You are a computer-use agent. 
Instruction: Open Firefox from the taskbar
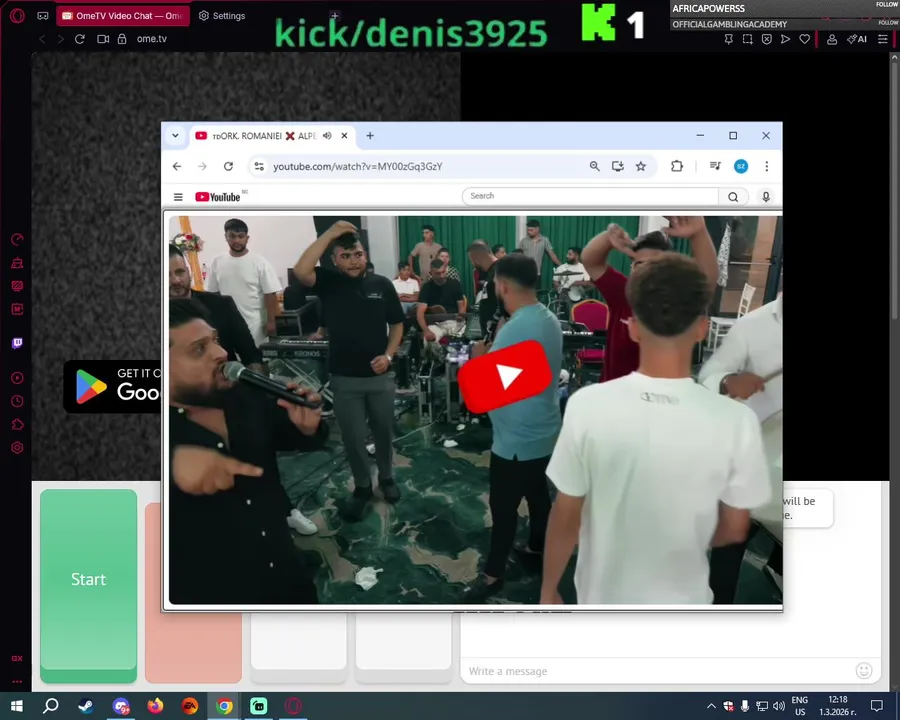[x=155, y=706]
